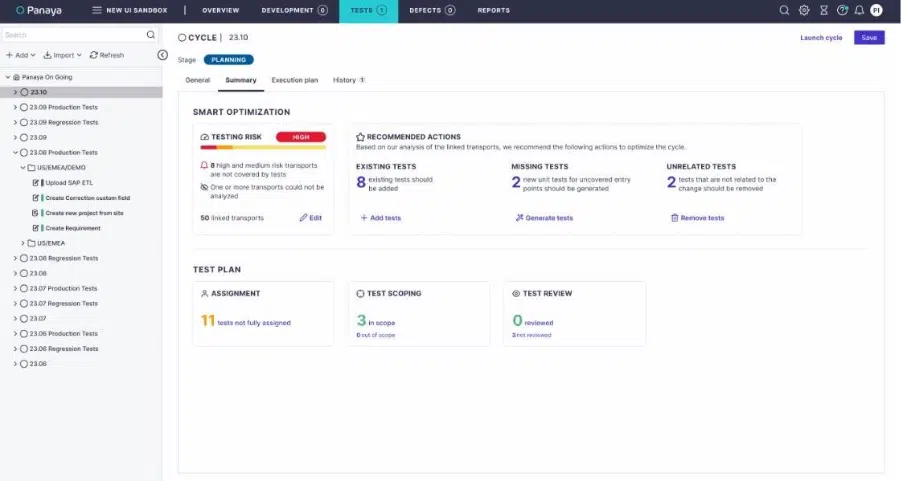901x481 pixels.
Task: Click the Launch cycle link
Action: [x=821, y=38]
